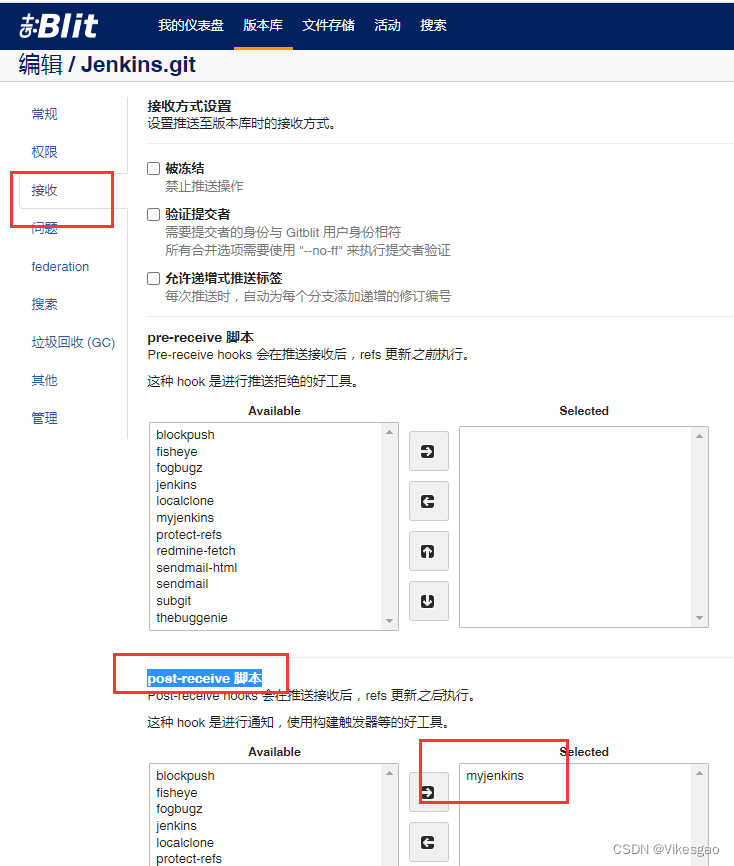Click the post-receive move-right arrow button
Image resolution: width=734 pixels, height=866 pixels.
429,792
